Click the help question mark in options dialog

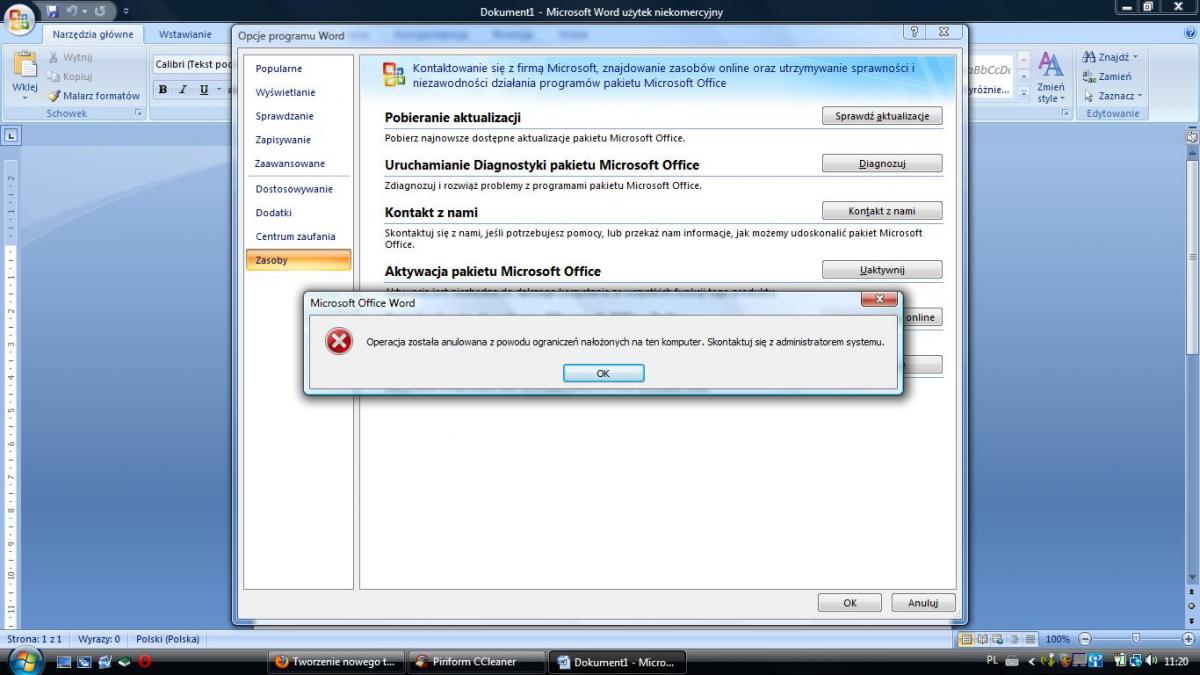[915, 32]
